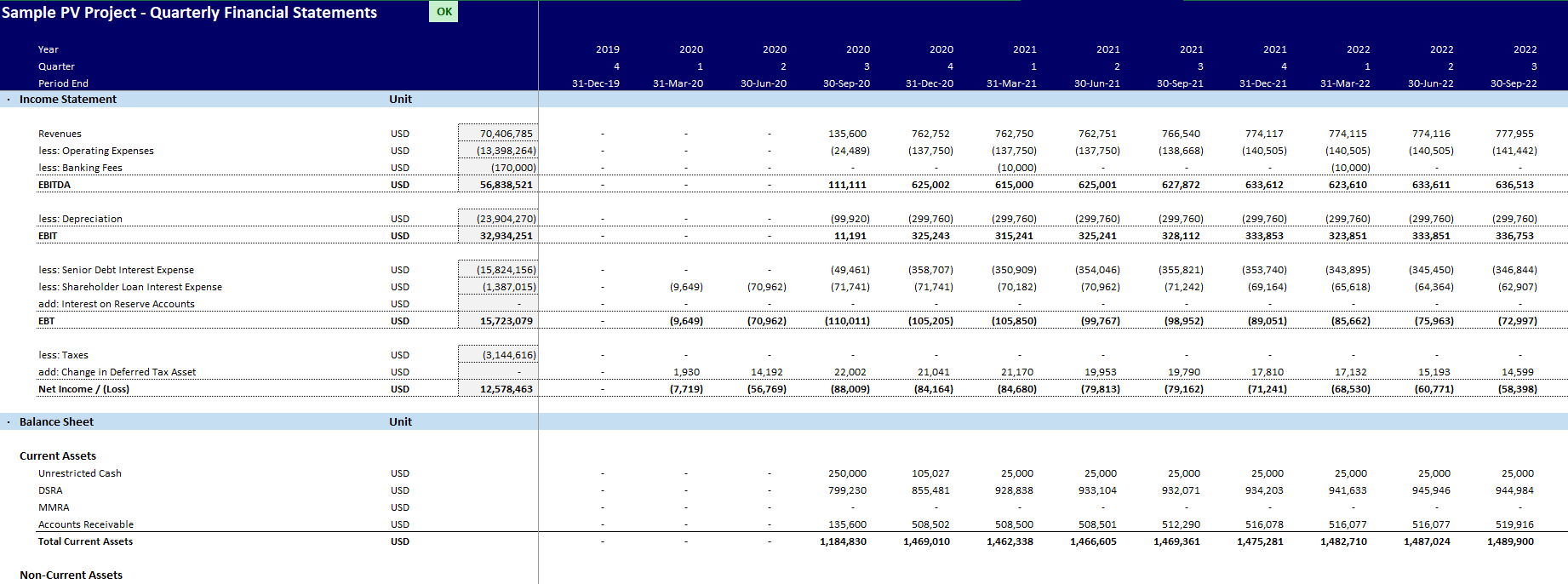Click Deferred Tax Asset value 1,930

686,372
